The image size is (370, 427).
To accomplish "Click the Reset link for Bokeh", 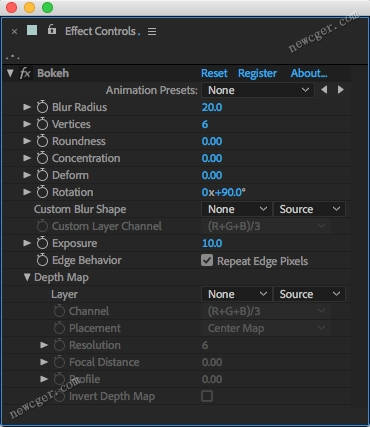I will [x=214, y=73].
